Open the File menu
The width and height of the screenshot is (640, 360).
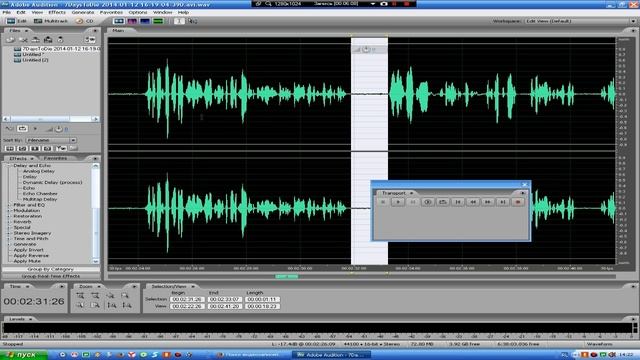7,12
